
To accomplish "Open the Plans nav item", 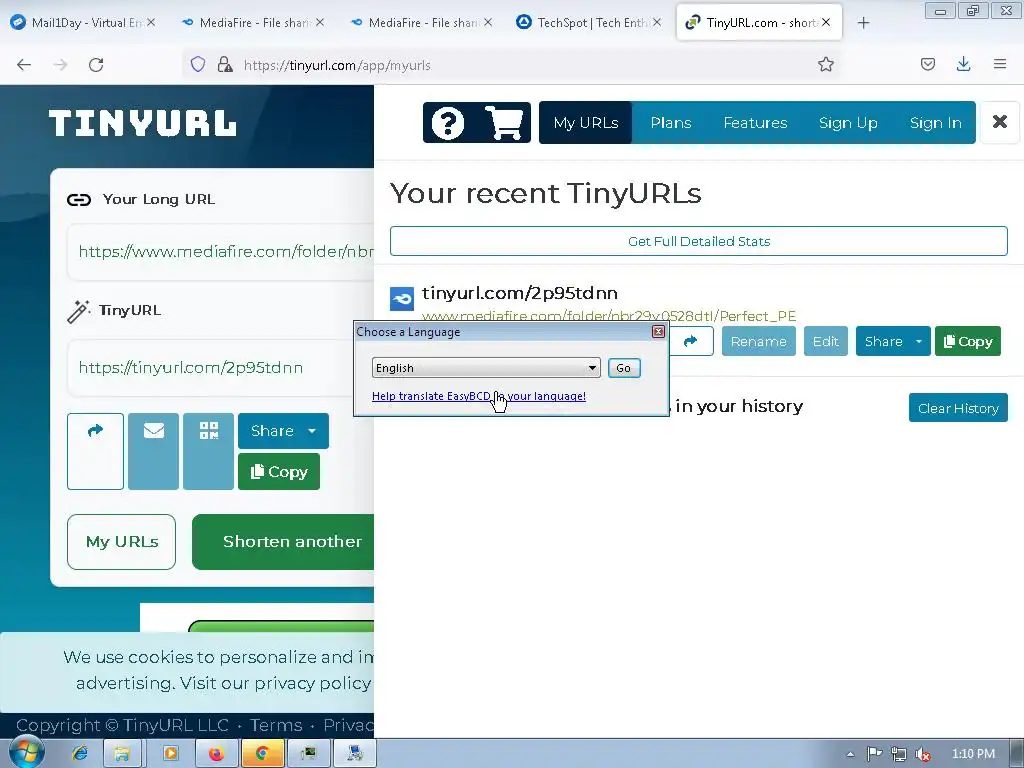I will [671, 123].
